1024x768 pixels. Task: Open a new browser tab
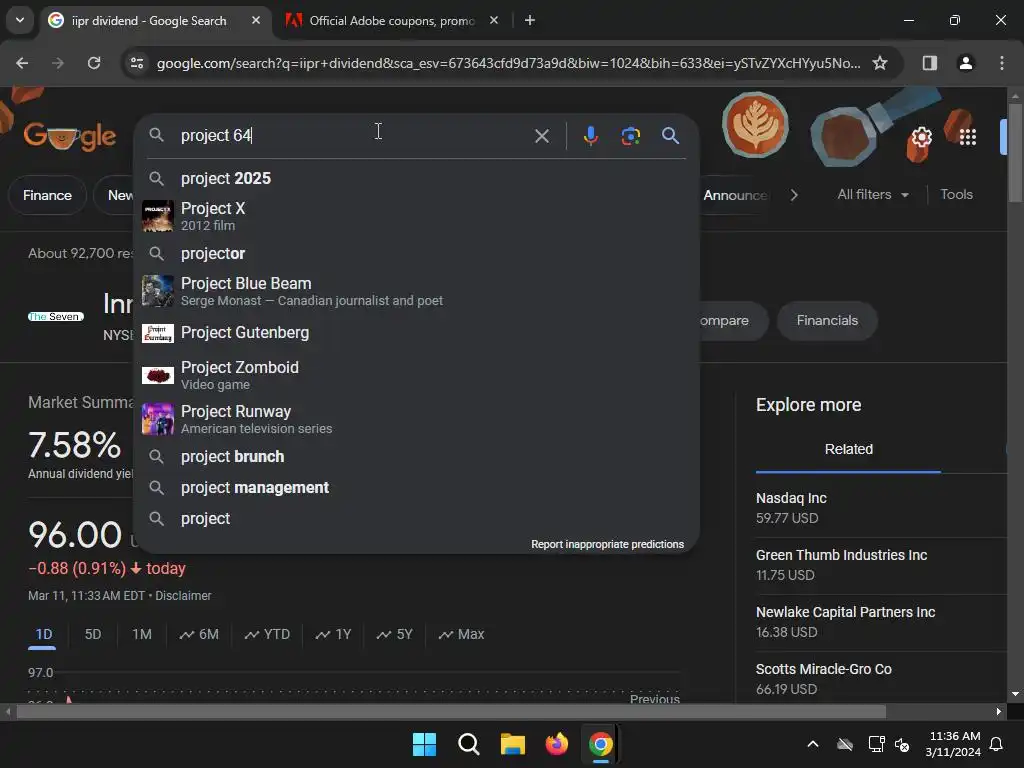[x=530, y=20]
